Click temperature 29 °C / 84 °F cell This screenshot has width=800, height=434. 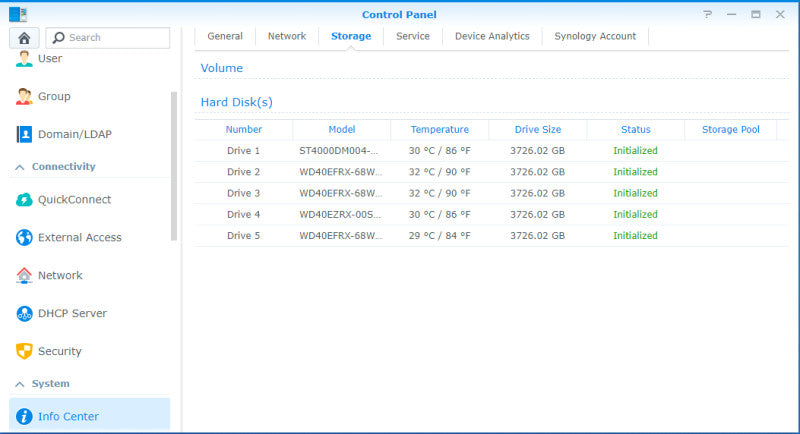click(x=439, y=236)
